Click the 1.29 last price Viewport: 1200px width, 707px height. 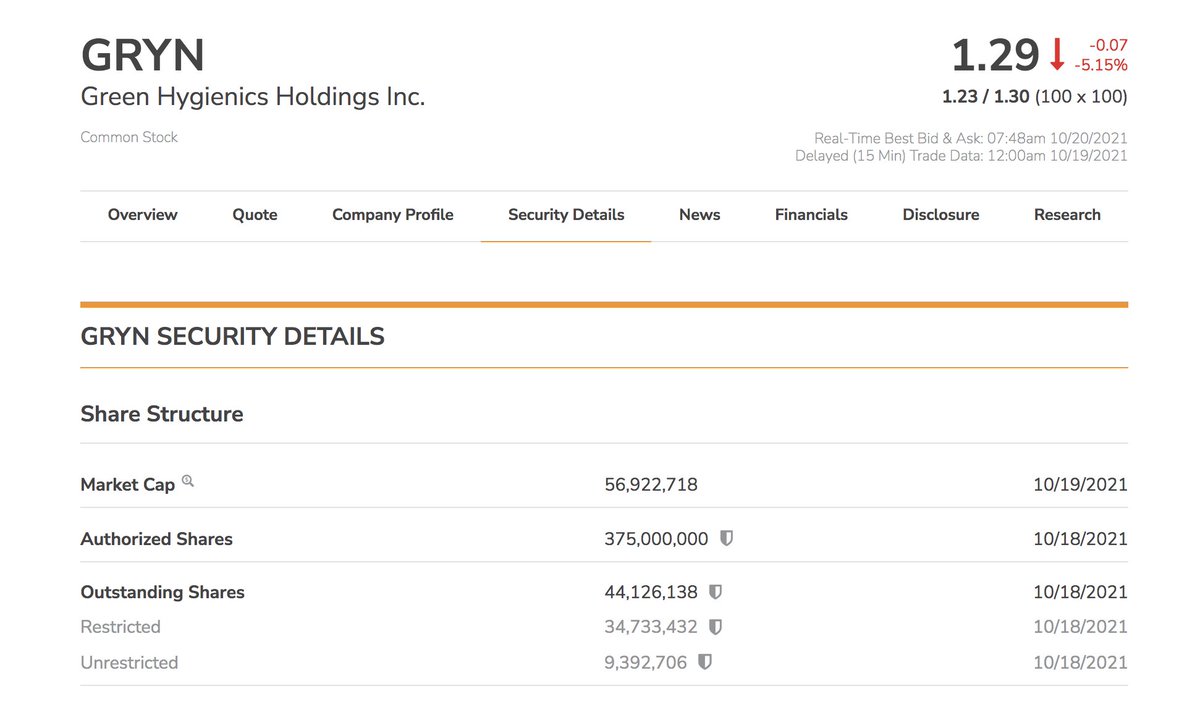click(995, 55)
